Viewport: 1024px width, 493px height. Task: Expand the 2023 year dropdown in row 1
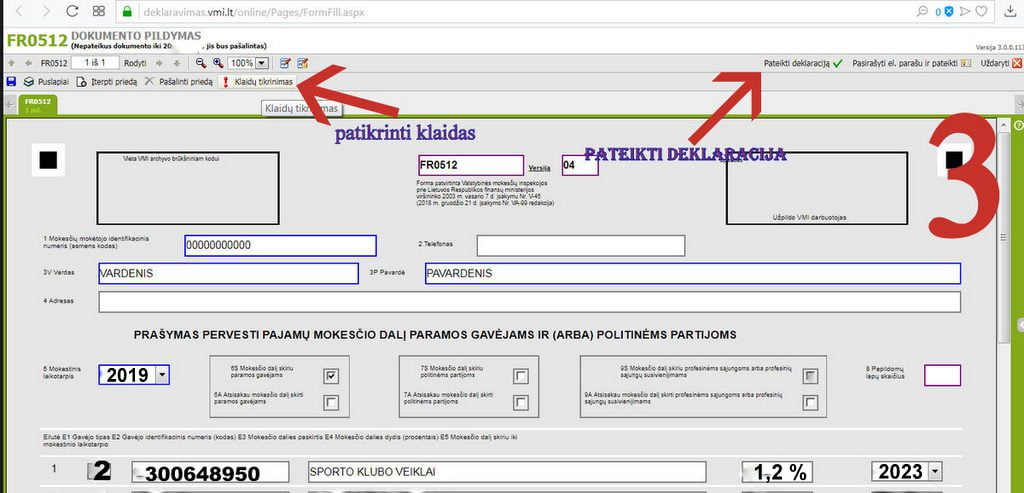[935, 472]
